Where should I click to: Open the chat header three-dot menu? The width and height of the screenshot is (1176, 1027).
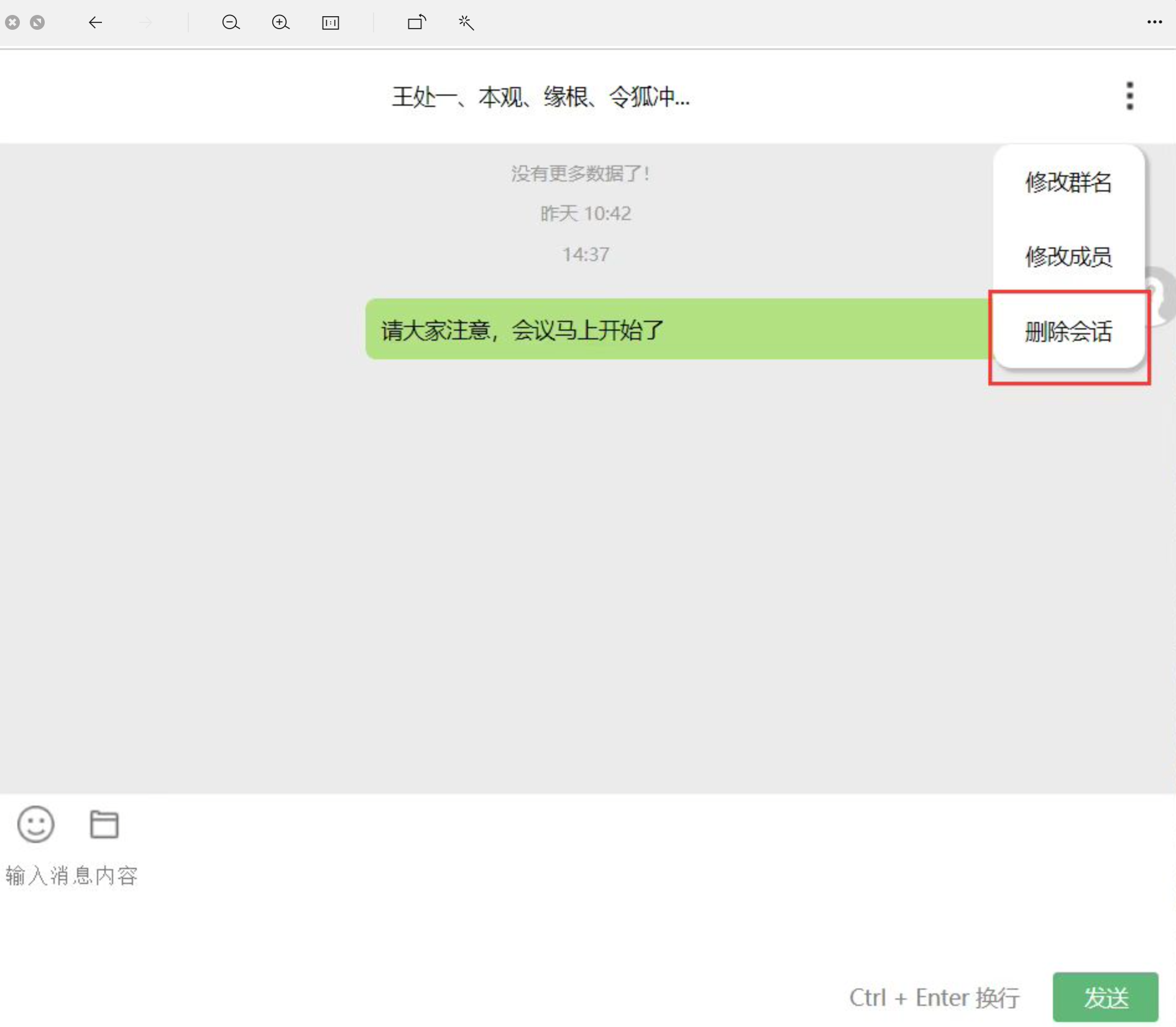pos(1130,95)
